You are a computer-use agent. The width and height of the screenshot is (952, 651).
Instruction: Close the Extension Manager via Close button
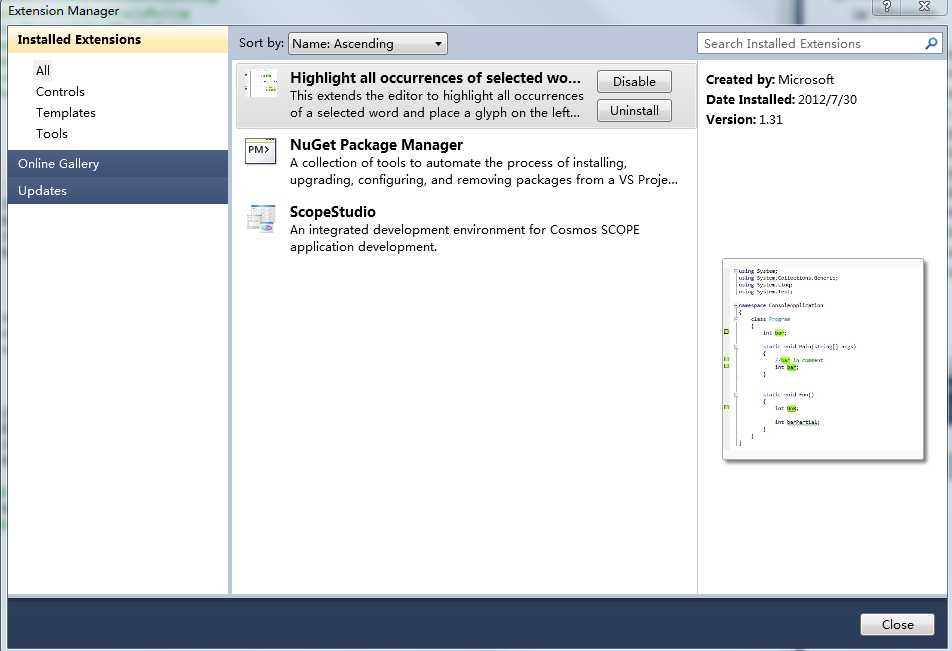[897, 624]
